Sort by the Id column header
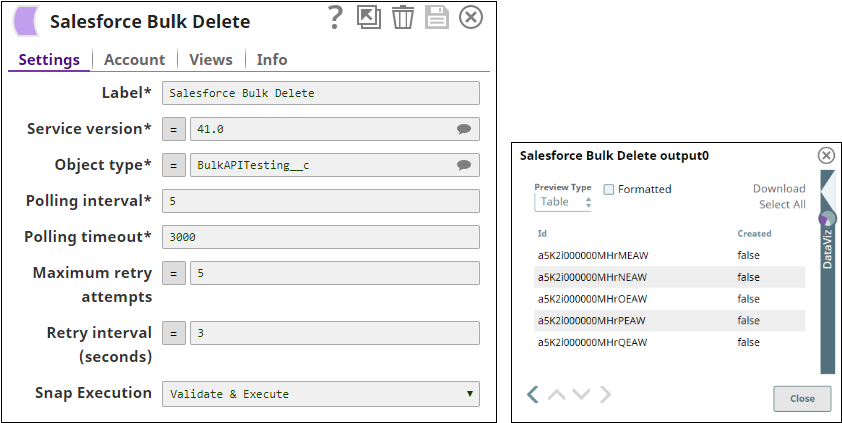 [542, 234]
